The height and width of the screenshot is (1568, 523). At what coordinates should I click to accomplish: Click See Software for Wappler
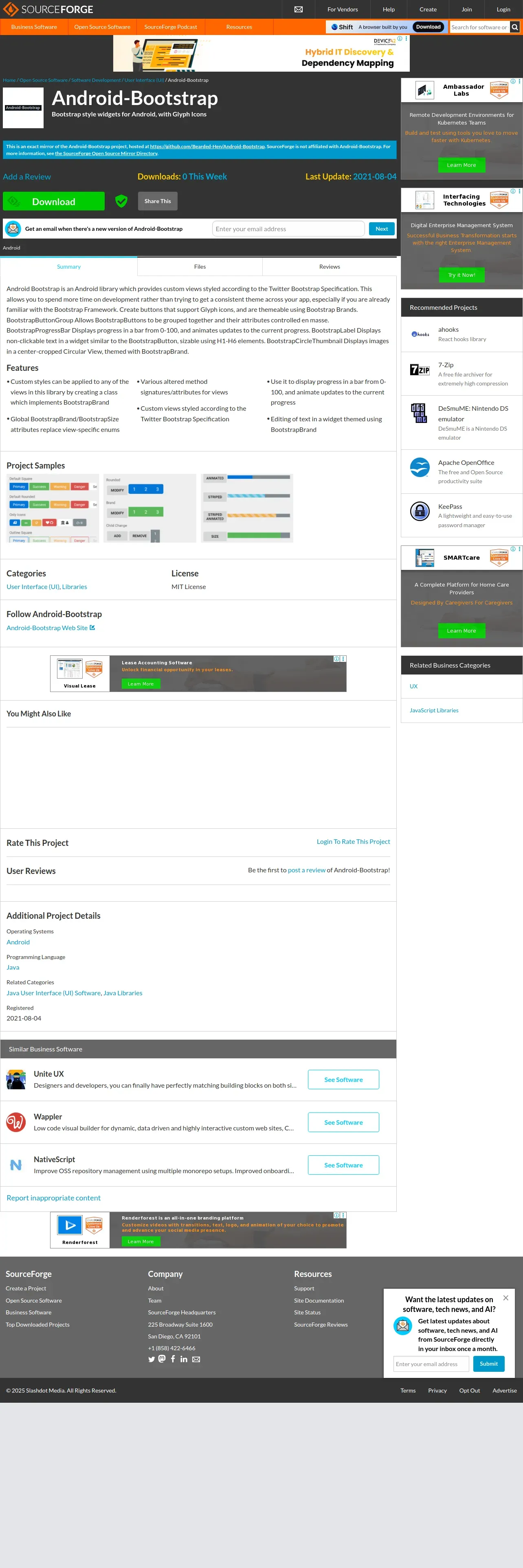[343, 1122]
